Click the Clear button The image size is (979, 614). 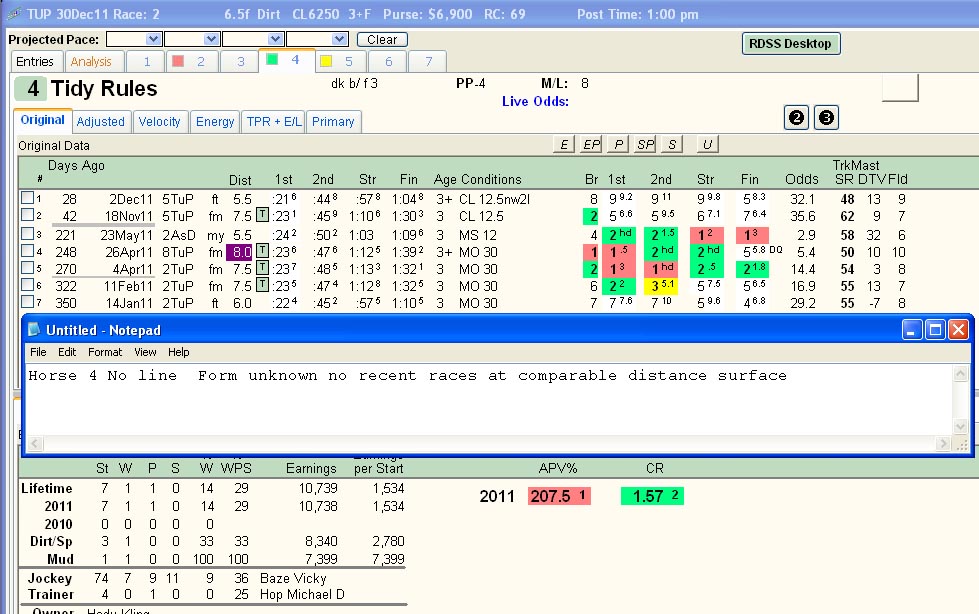(382, 39)
